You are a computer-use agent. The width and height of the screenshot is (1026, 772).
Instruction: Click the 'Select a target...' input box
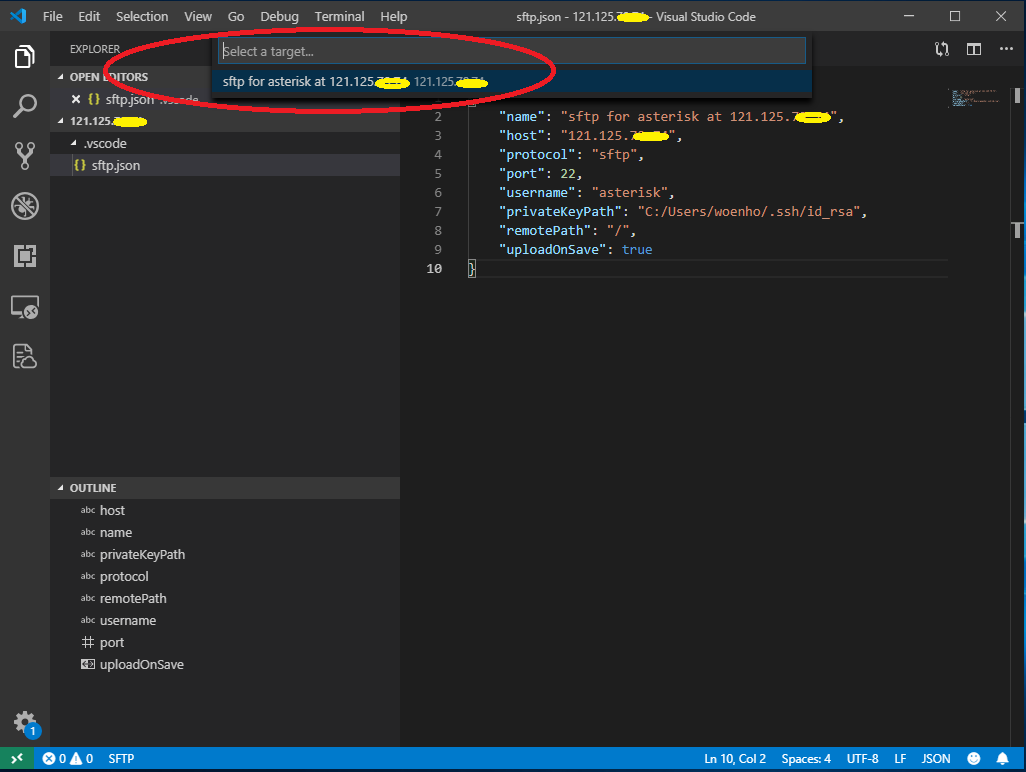tap(512, 51)
